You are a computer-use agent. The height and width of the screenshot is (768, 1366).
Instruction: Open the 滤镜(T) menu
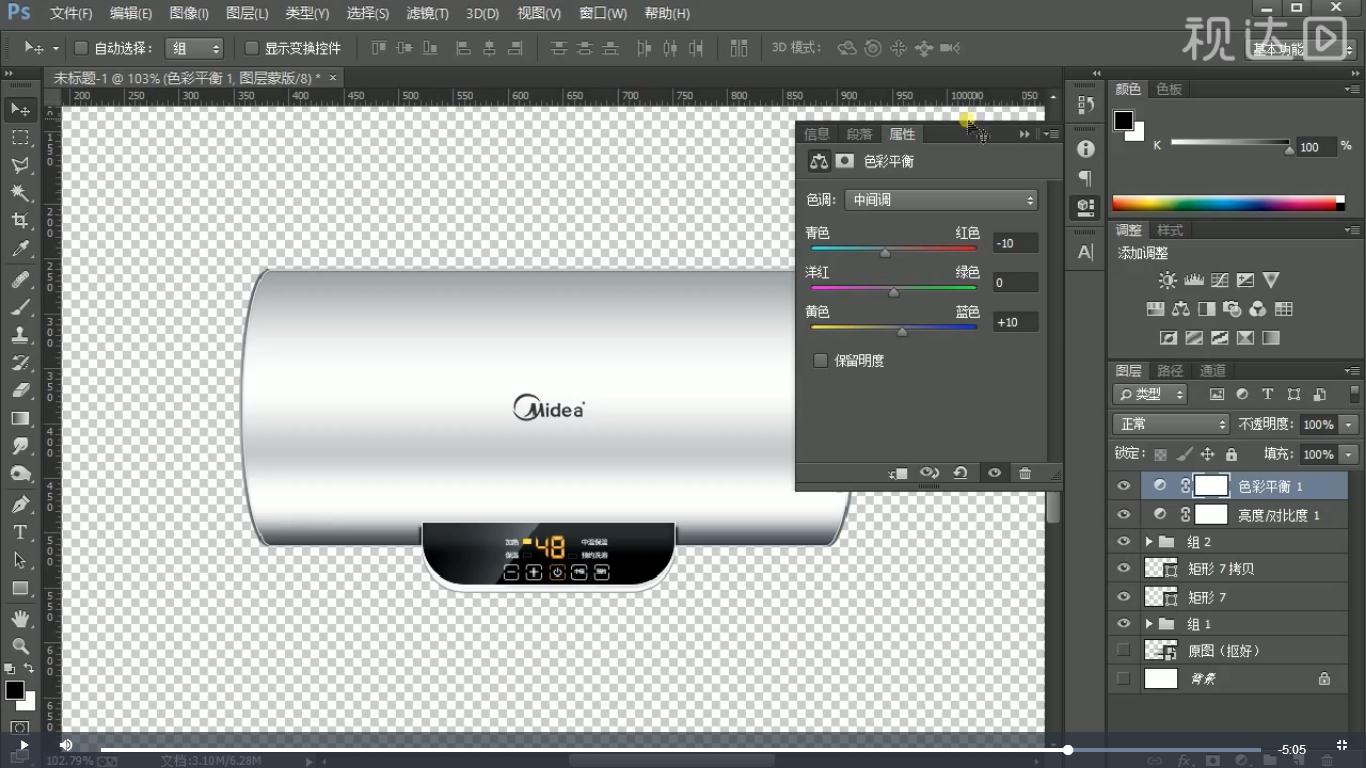click(427, 13)
